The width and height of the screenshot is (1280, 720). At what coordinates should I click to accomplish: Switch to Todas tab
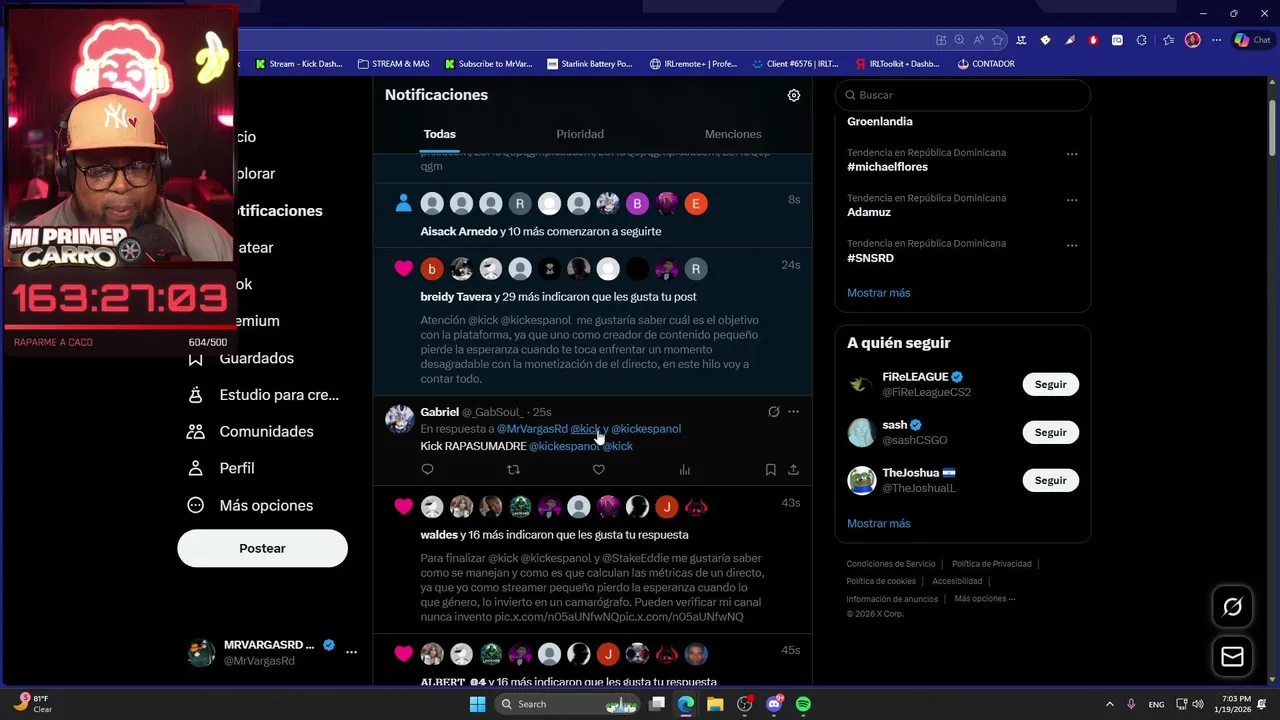439,134
